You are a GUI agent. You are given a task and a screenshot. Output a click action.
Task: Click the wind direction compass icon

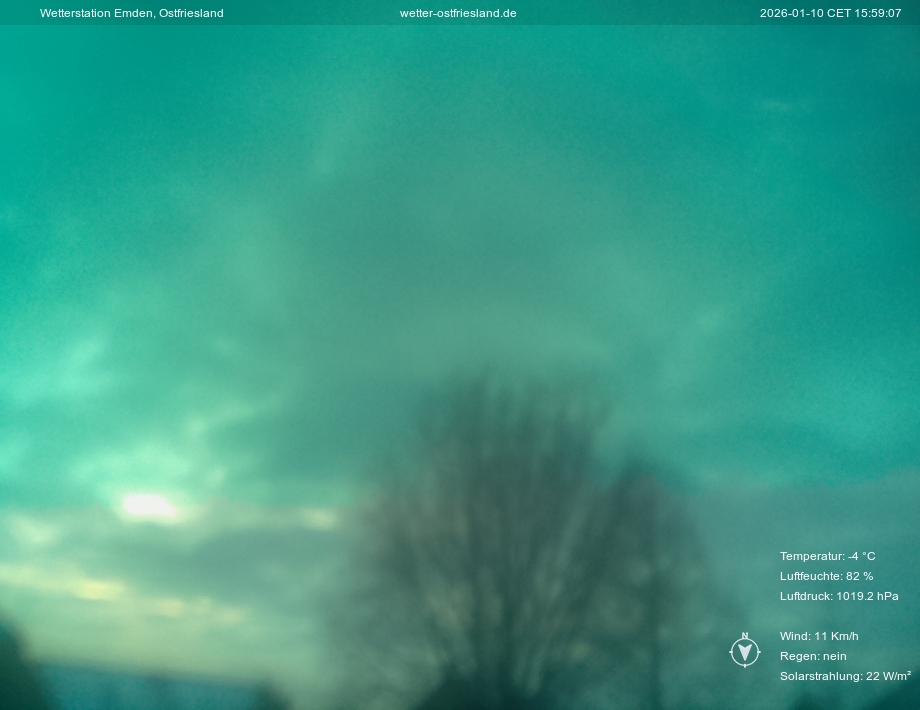pos(745,653)
